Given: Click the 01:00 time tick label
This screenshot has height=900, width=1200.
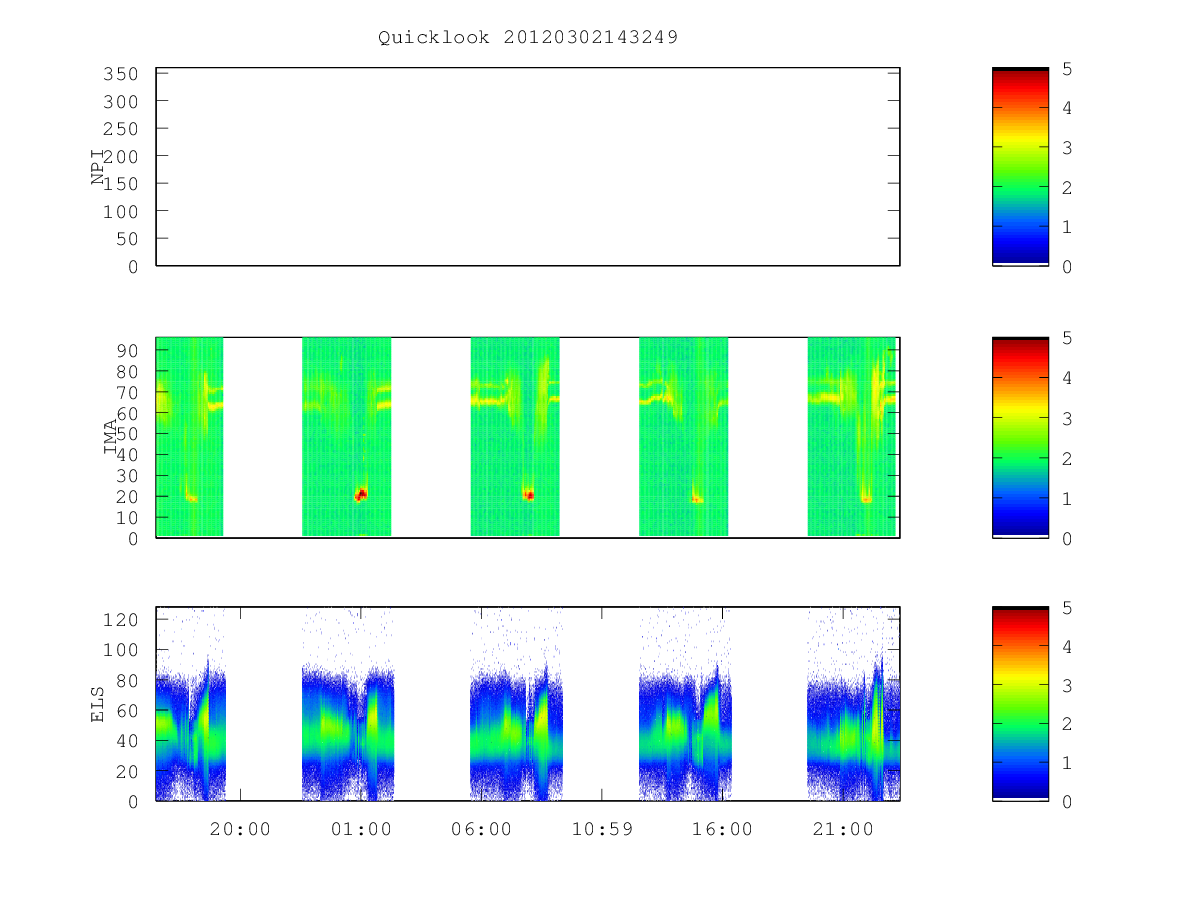Looking at the screenshot, I should click(x=361, y=829).
